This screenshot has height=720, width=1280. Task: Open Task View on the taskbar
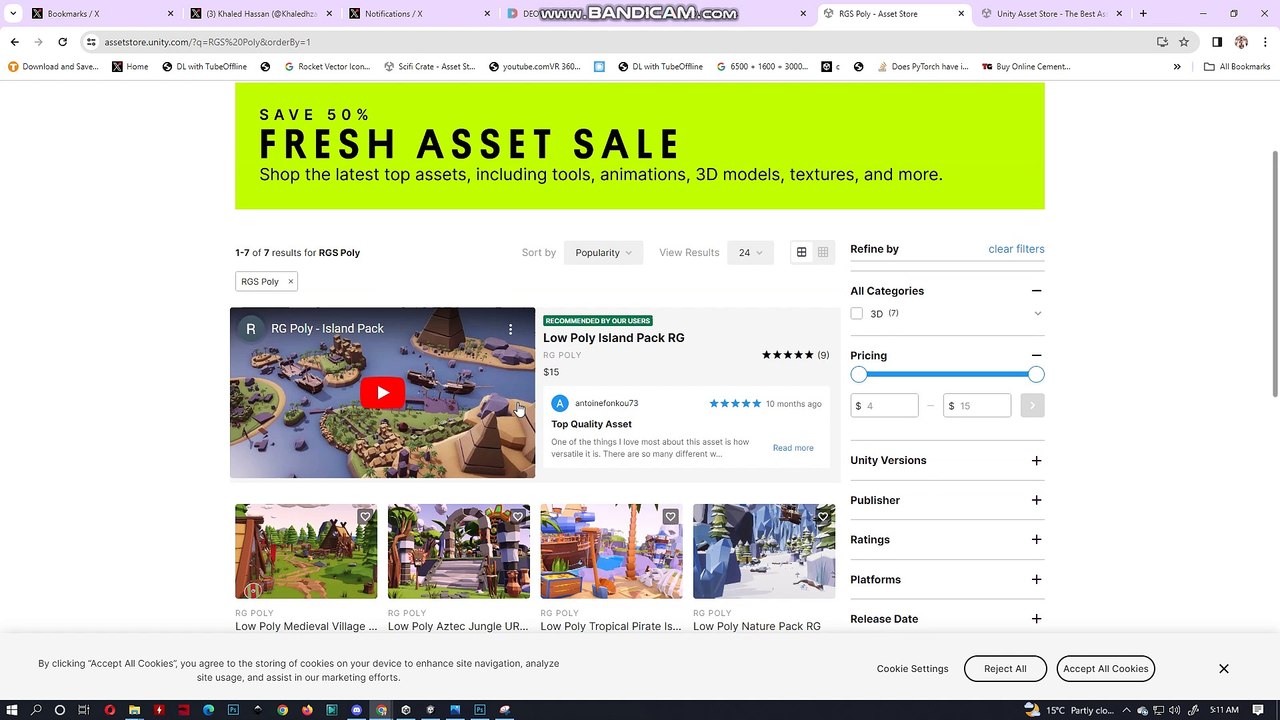point(84,710)
